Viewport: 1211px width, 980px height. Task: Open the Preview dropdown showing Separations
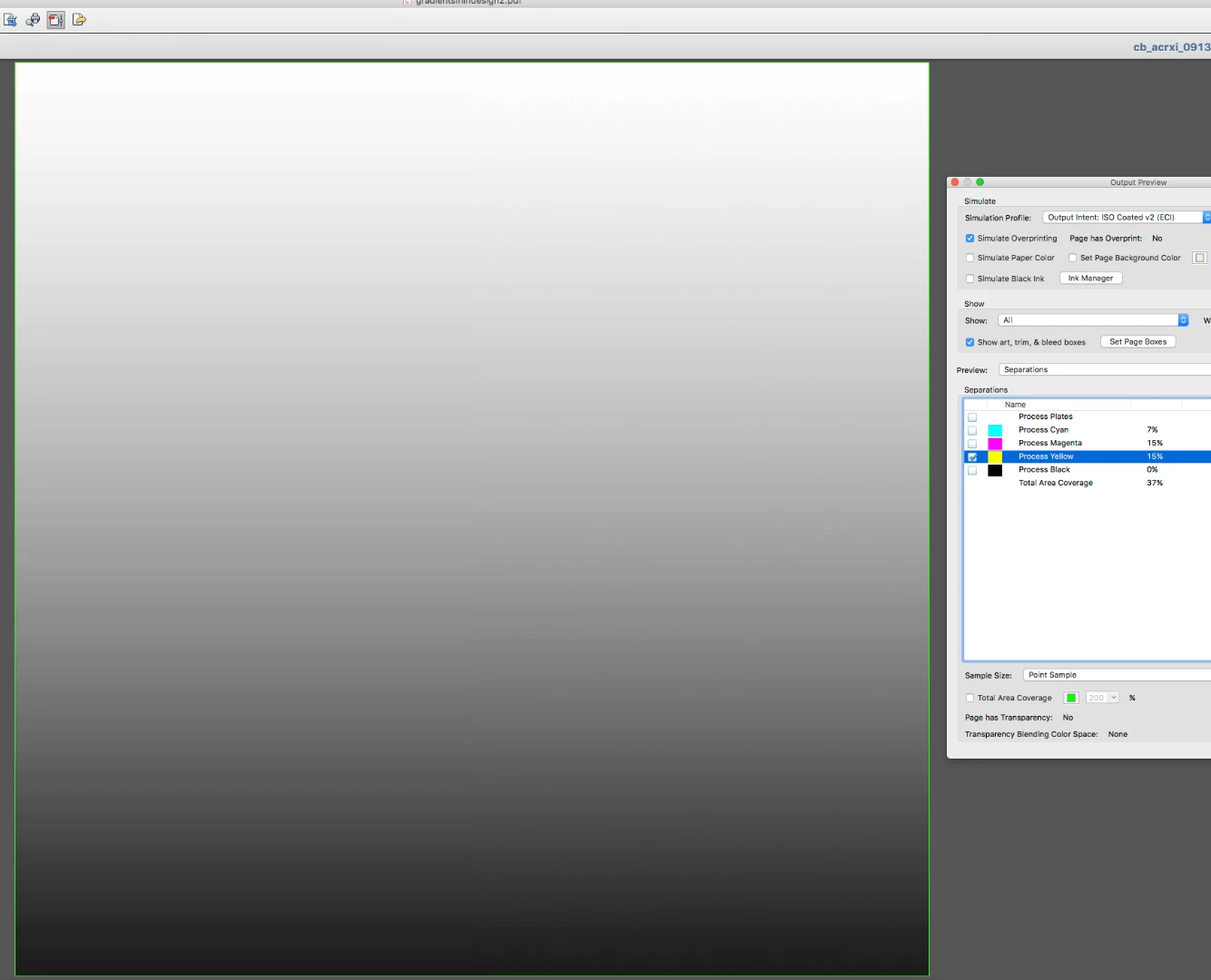tap(1105, 369)
